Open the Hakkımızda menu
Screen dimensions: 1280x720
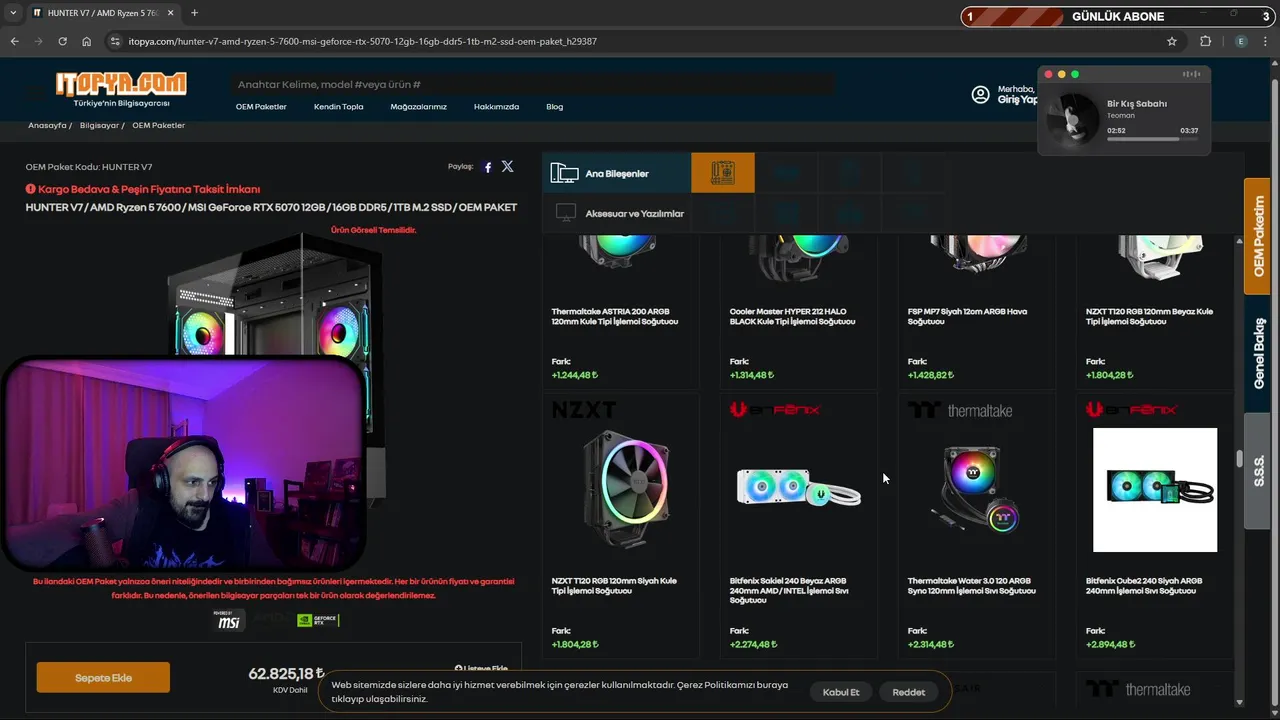coord(496,107)
